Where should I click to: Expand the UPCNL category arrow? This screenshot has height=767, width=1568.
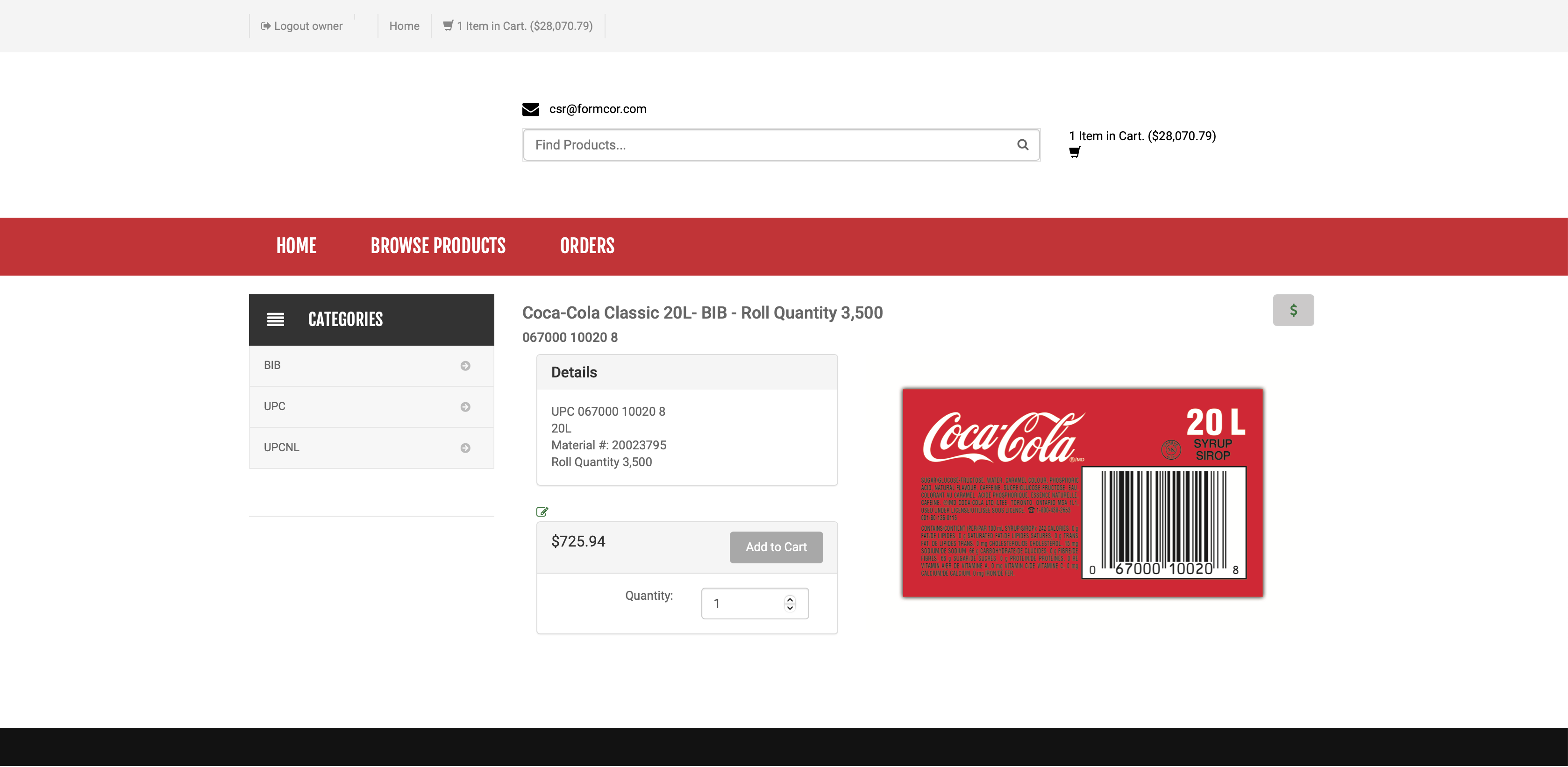tap(465, 448)
